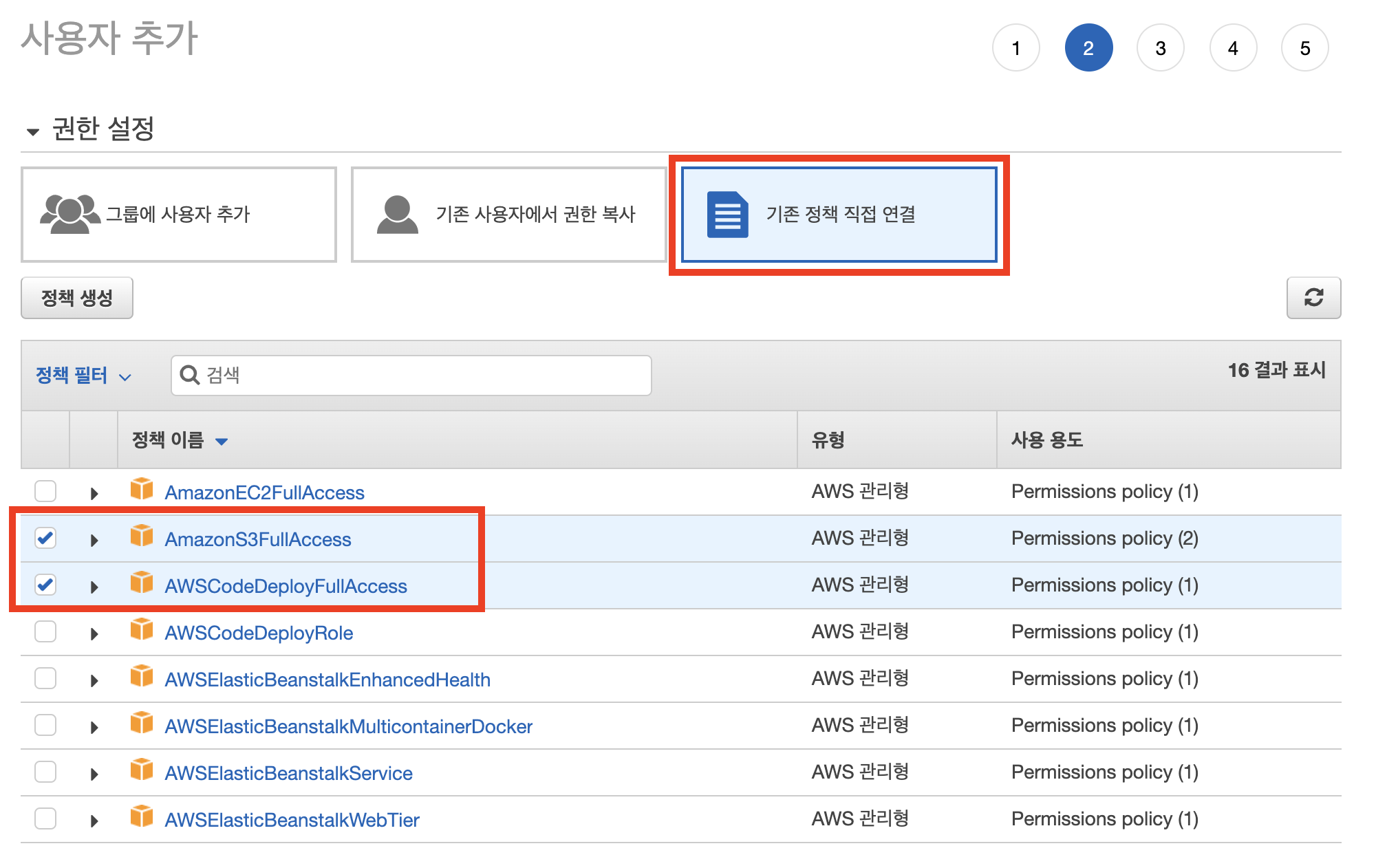The width and height of the screenshot is (1376, 868).
Task: Focus the 검색 policy search field
Action: (411, 376)
